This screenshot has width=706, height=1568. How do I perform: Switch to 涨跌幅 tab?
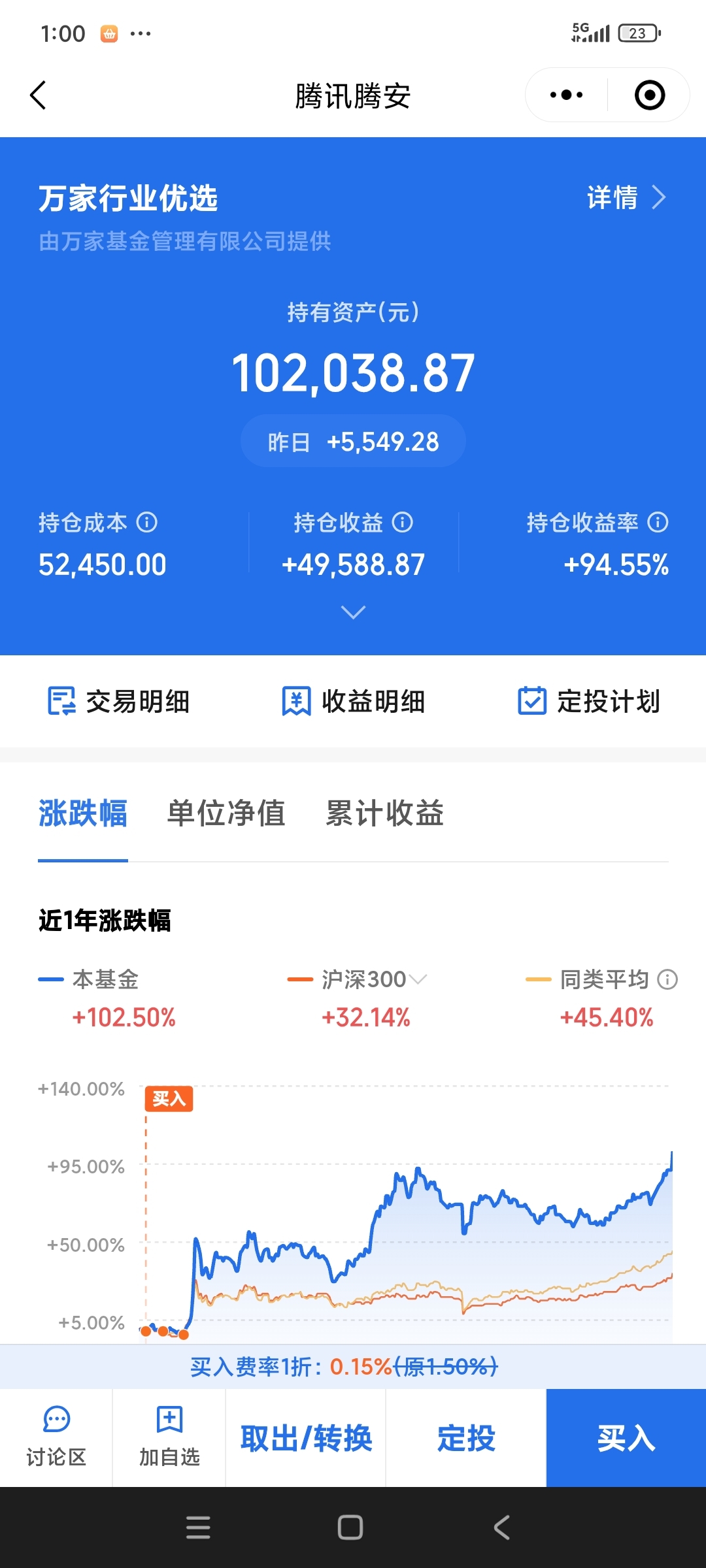83,814
